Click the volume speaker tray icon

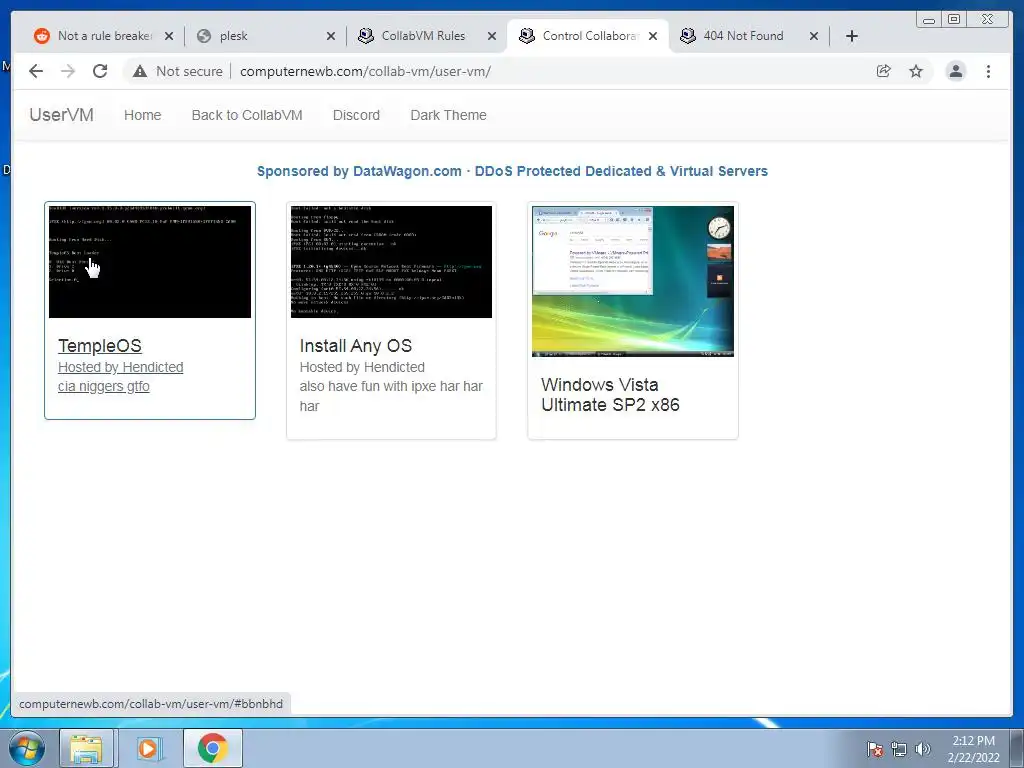click(923, 748)
